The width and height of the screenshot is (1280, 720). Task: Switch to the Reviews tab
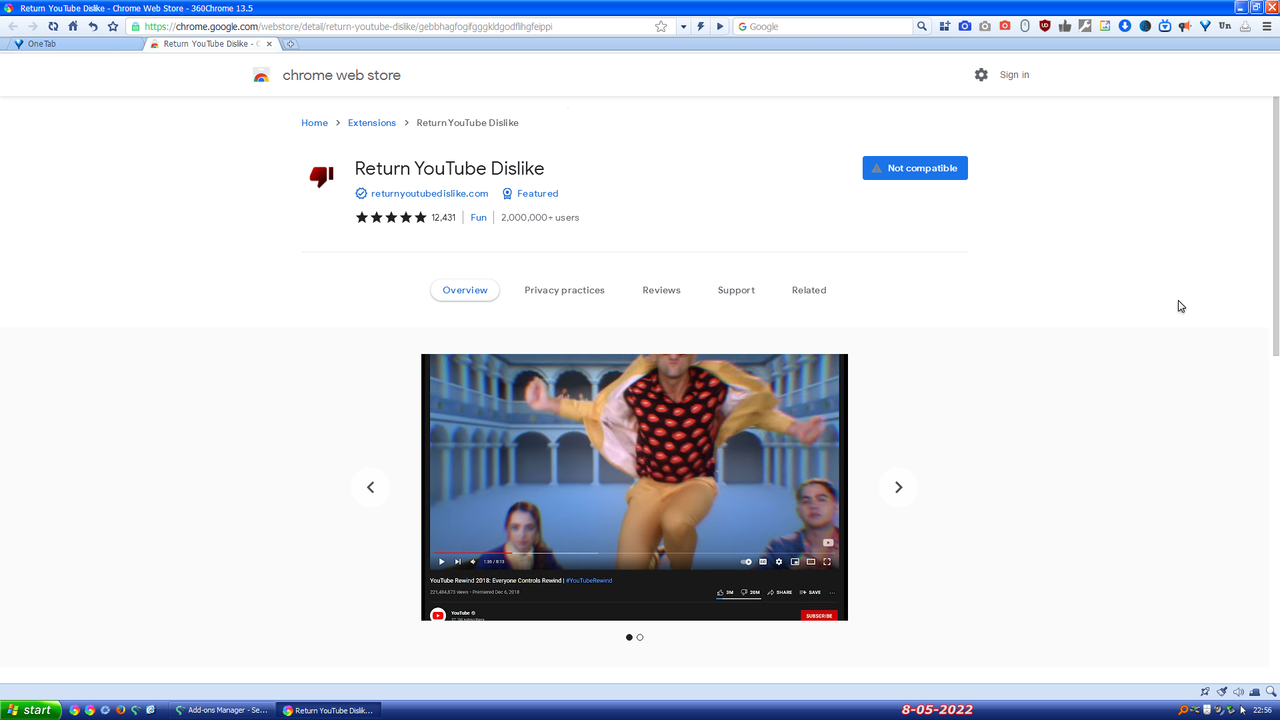tap(661, 290)
